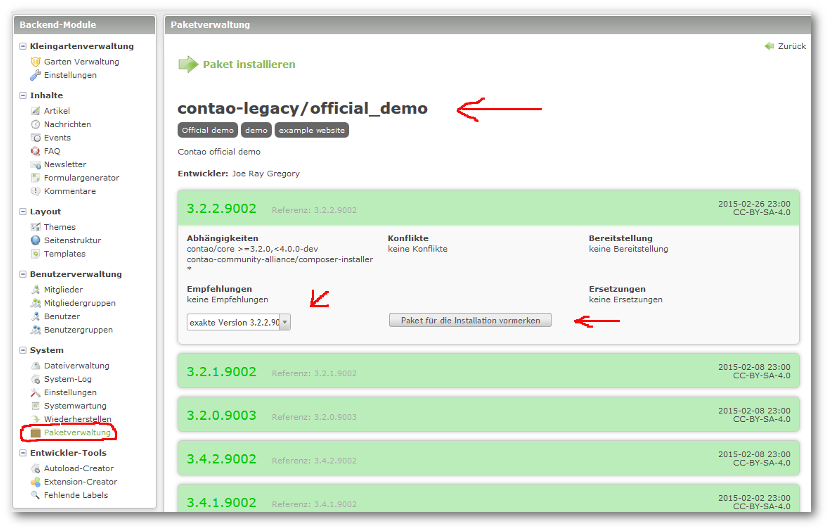This screenshot has height=531, width=830.
Task: Collapse the Entwickler-Tools section
Action: (x=23, y=453)
